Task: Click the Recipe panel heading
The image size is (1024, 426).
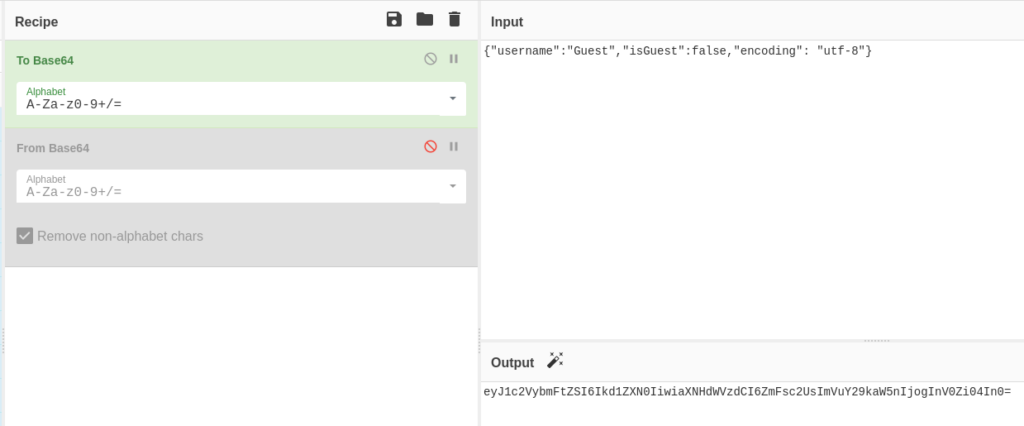Action: click(36, 21)
